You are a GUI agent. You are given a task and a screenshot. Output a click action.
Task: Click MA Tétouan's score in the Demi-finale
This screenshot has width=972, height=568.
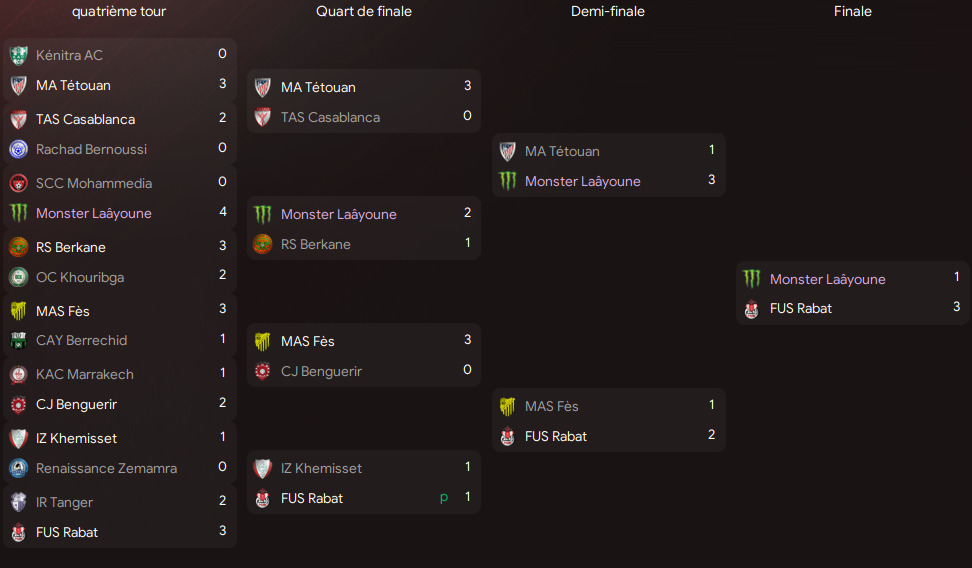coord(712,150)
